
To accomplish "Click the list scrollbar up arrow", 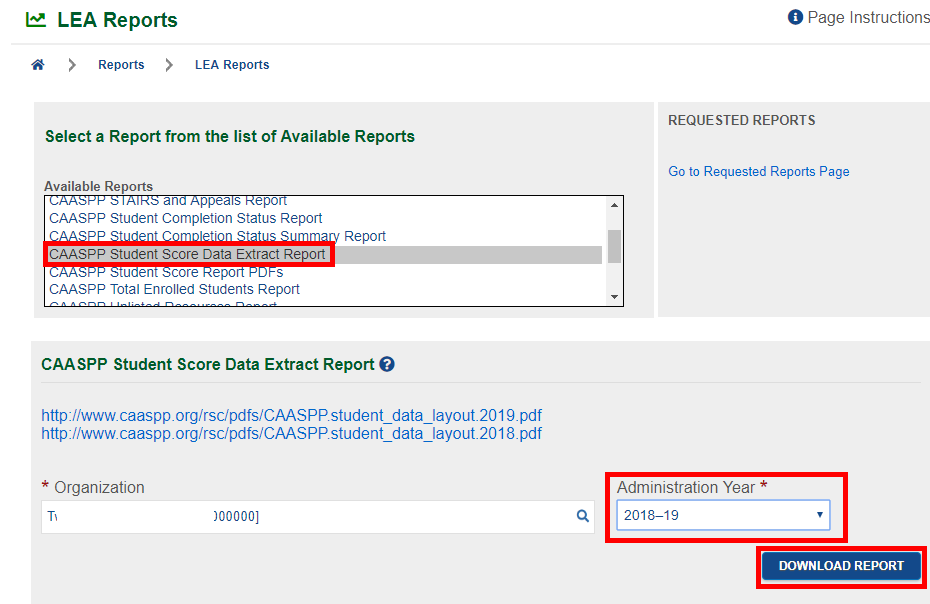I will click(614, 205).
